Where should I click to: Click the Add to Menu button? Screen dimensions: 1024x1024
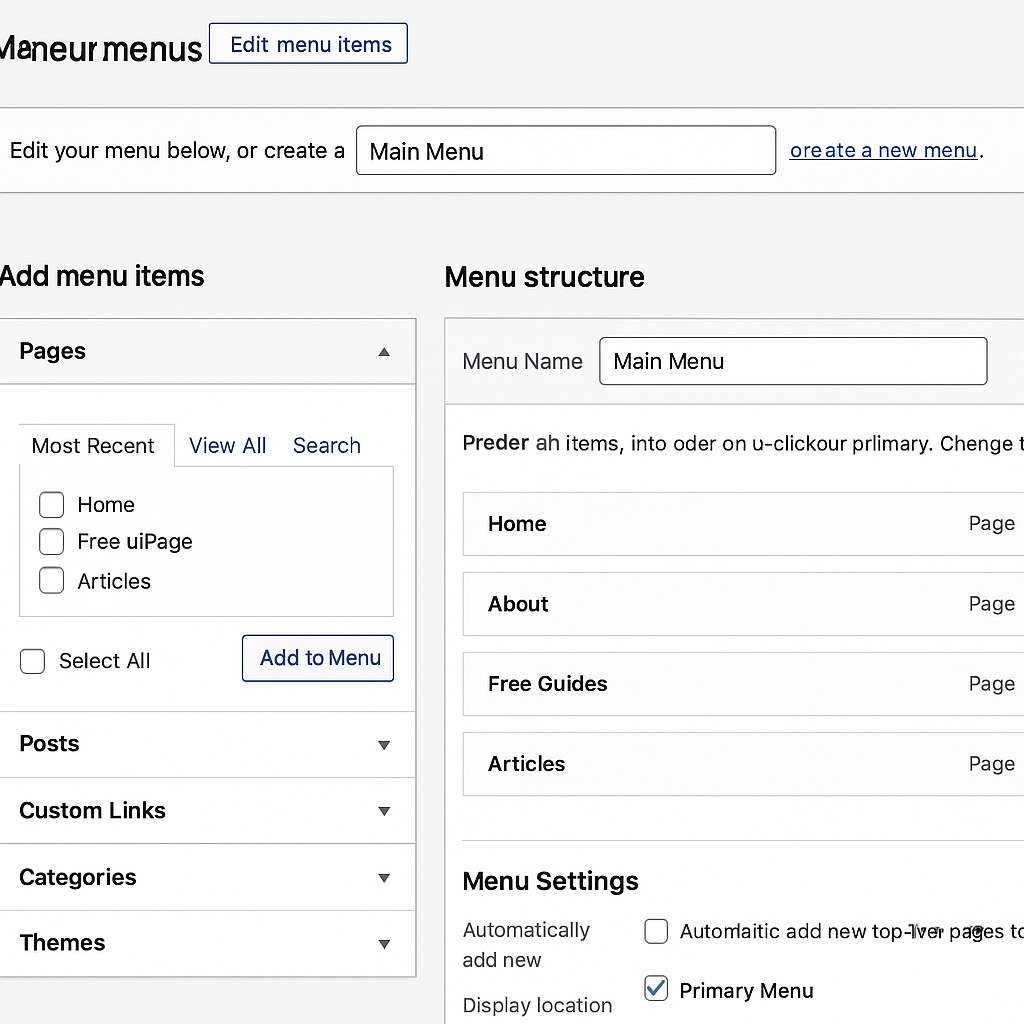coord(318,658)
